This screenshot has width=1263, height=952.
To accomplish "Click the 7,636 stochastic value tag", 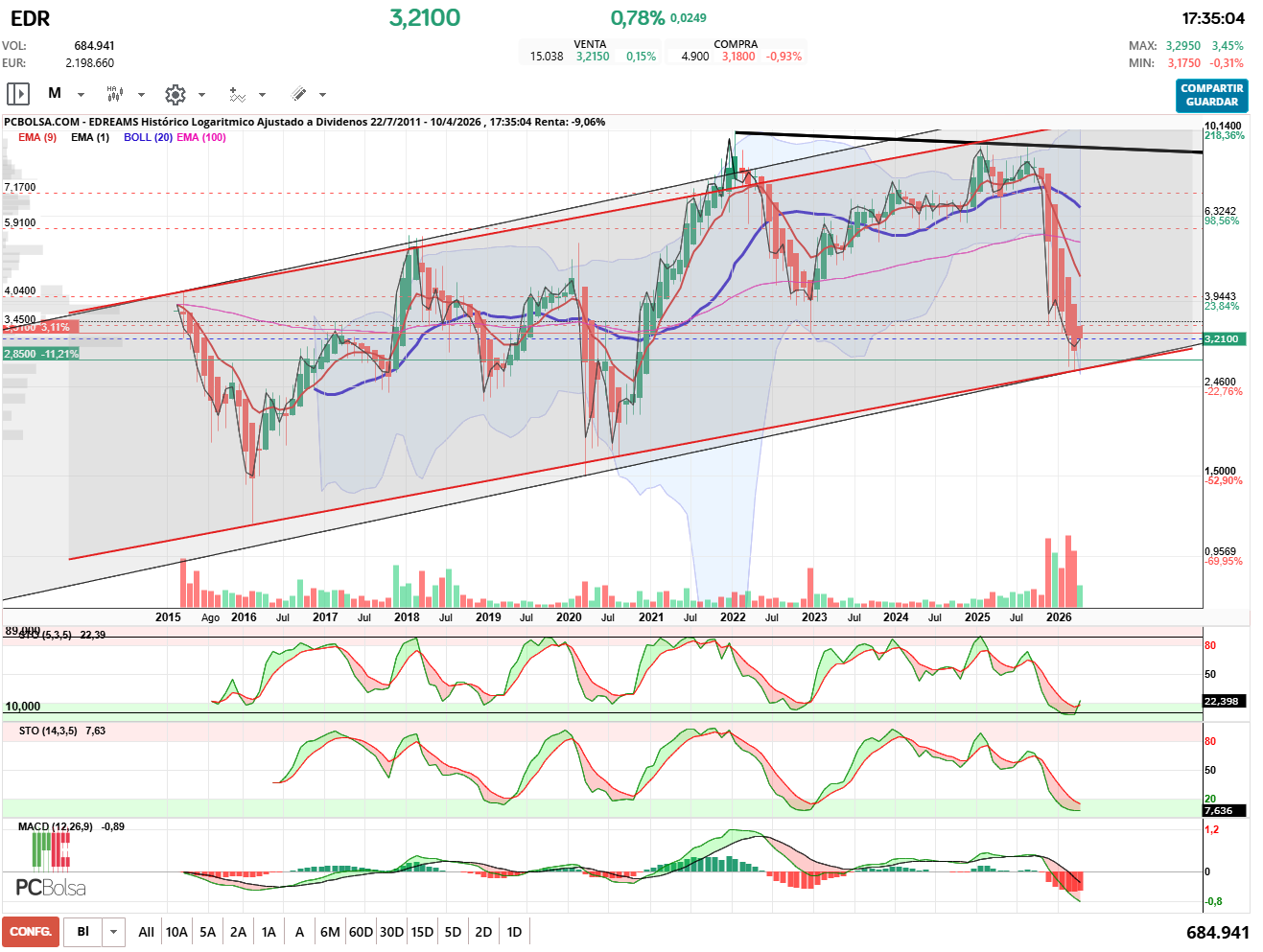I will [x=1224, y=810].
